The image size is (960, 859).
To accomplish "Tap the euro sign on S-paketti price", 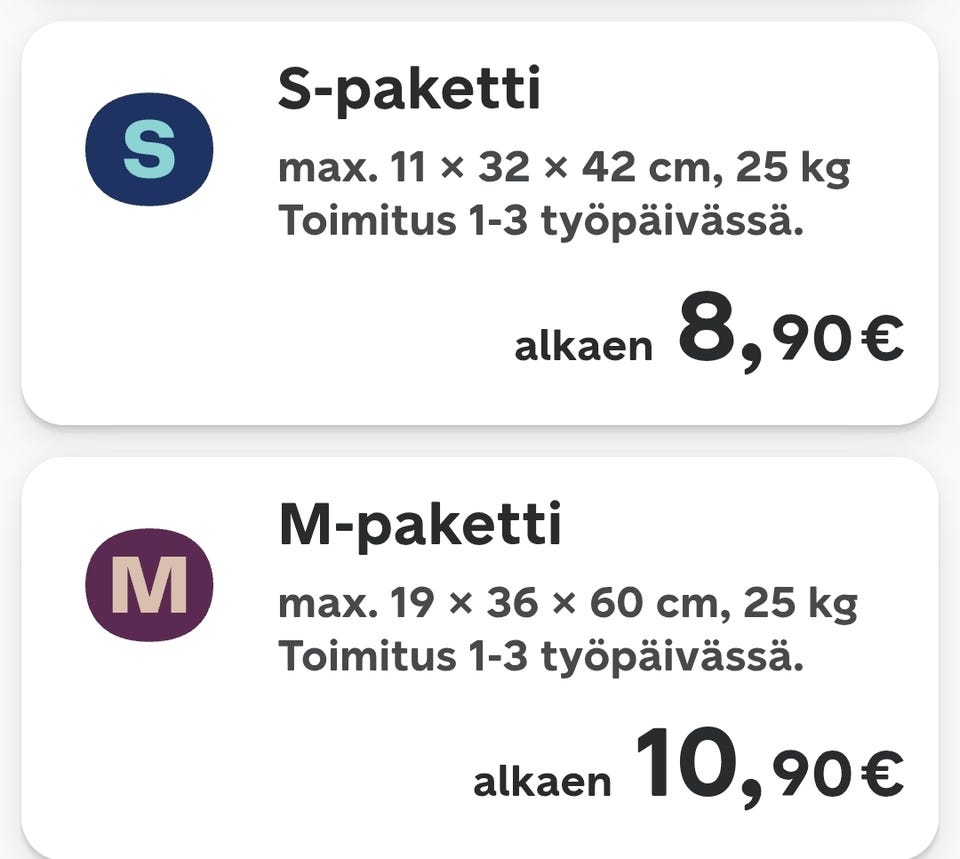I will click(881, 341).
